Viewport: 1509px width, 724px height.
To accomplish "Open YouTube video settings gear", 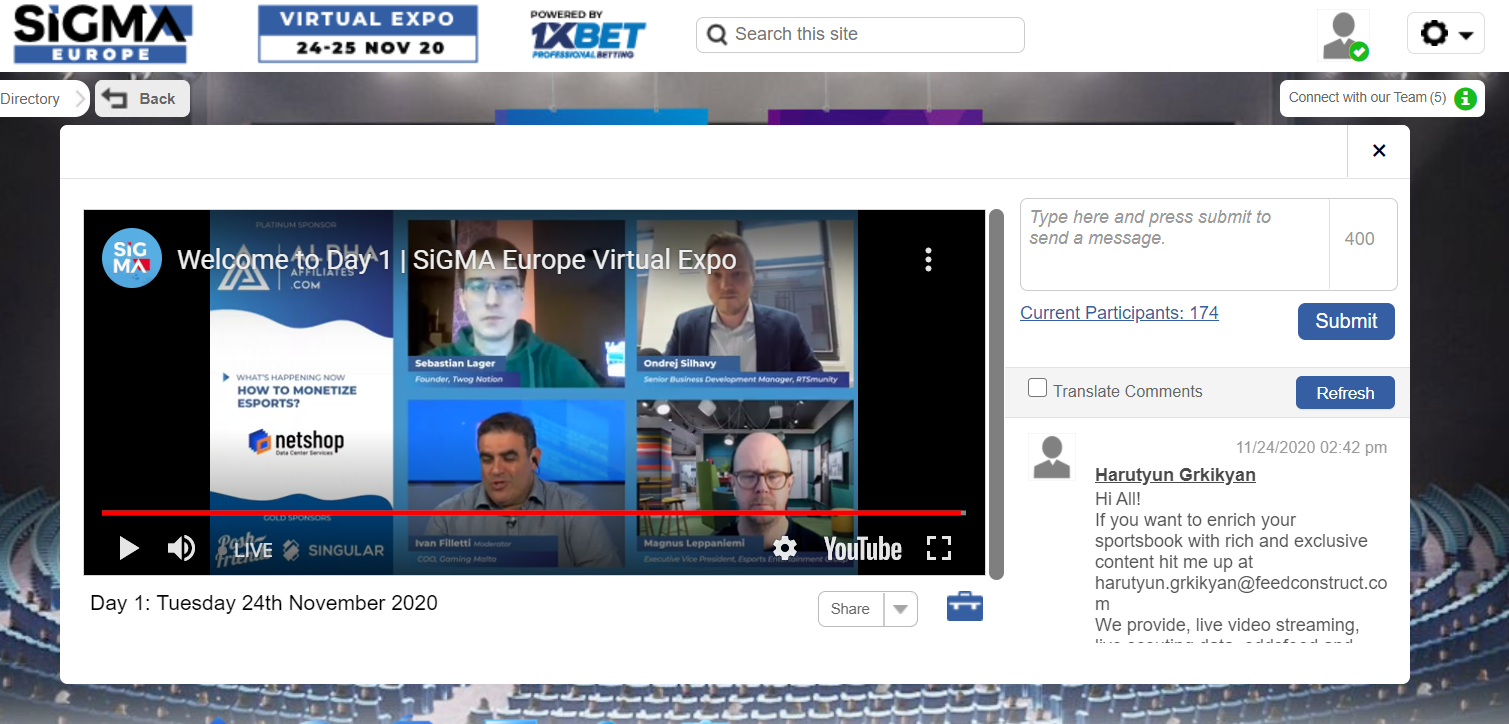I will [785, 548].
